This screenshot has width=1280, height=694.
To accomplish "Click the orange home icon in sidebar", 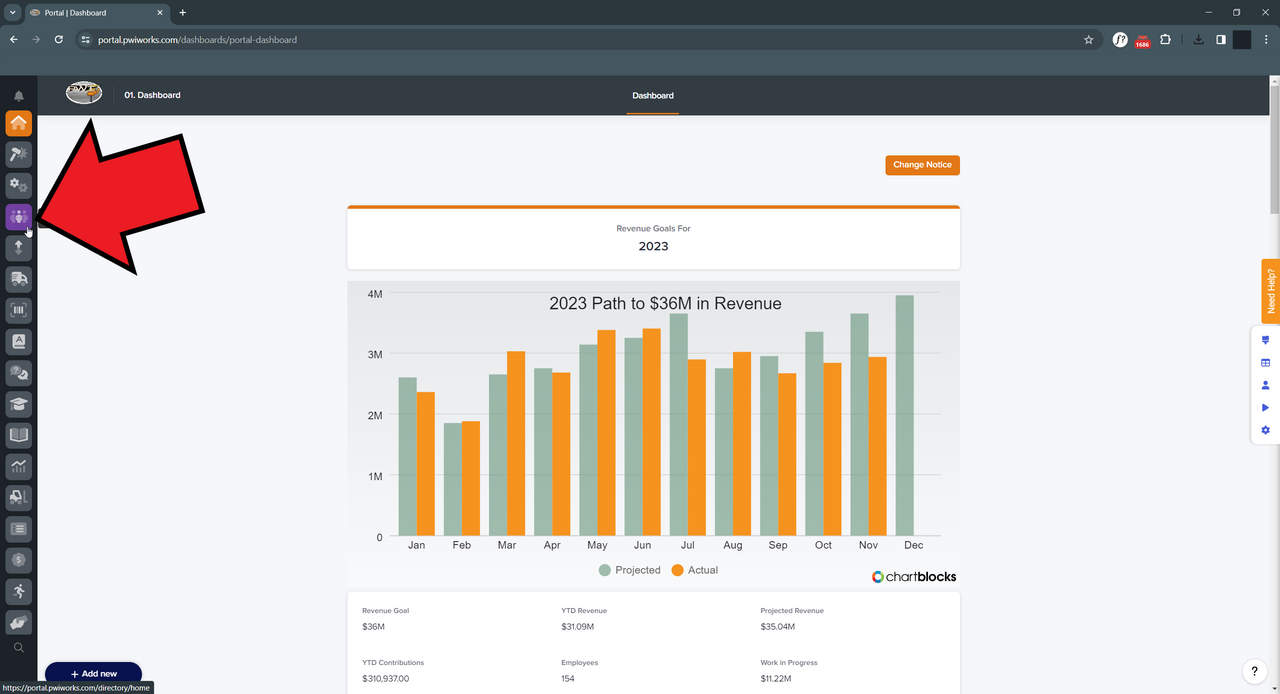I will pyautogui.click(x=18, y=123).
